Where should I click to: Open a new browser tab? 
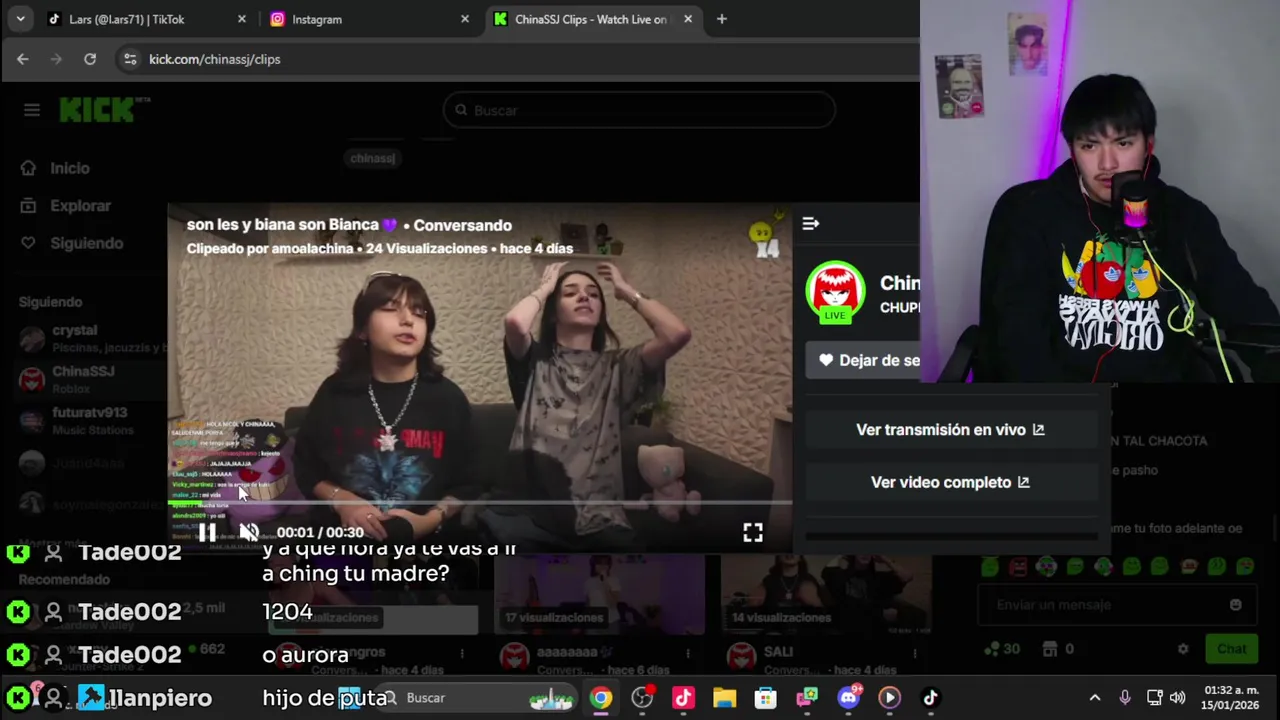[722, 19]
